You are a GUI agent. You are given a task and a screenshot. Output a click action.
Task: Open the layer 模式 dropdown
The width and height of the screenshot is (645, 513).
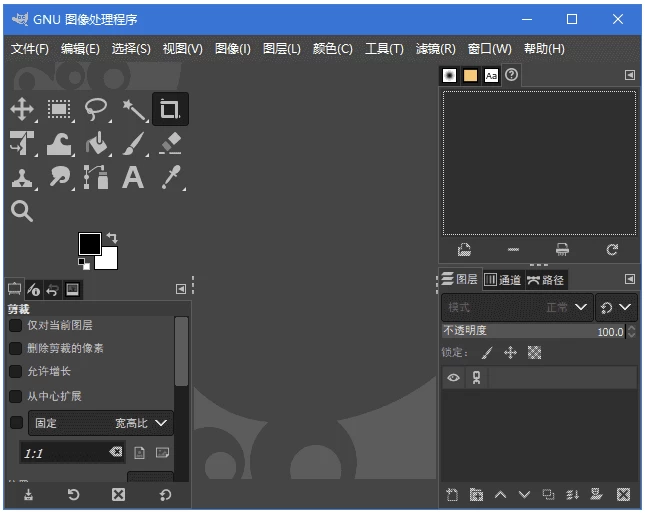(518, 307)
